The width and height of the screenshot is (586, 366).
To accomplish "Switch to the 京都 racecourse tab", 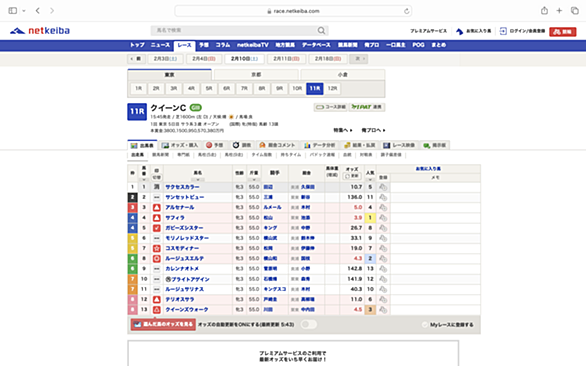I will coord(256,75).
